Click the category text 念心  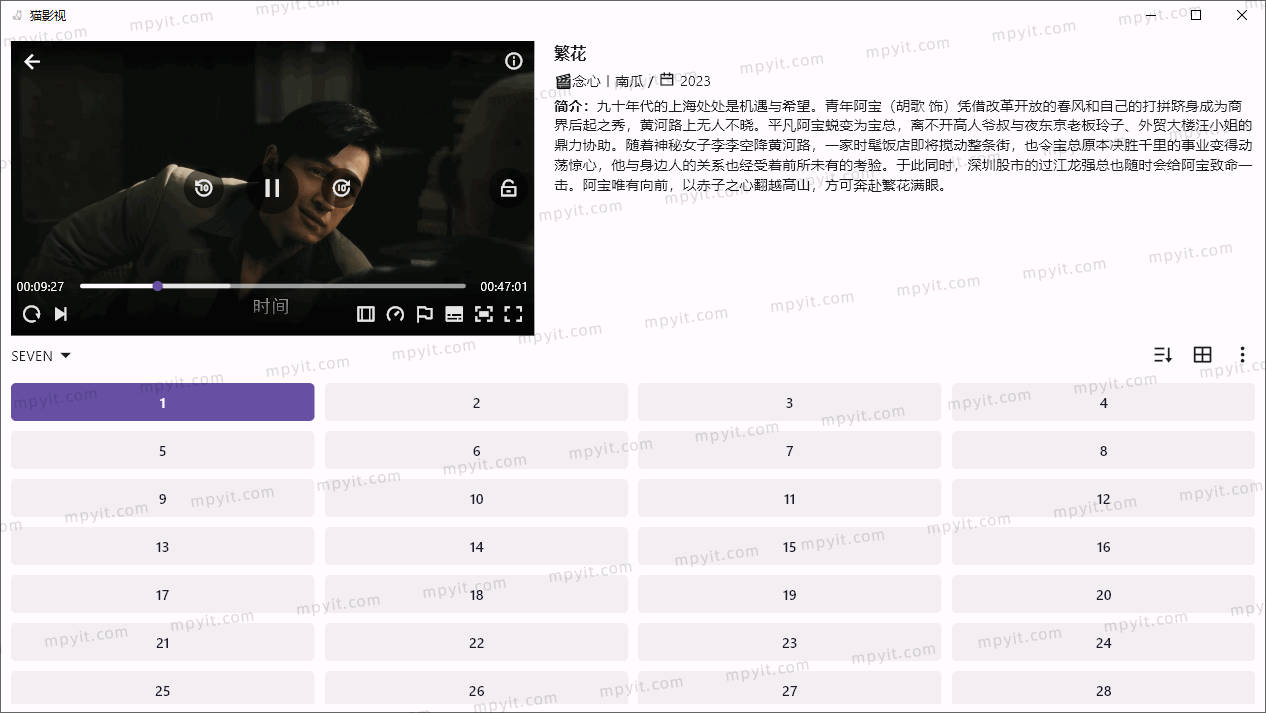(586, 81)
